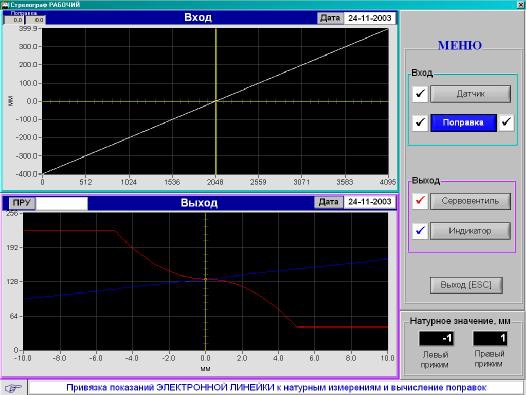Screen dimensions: 526x395
Task: Toggle the checkbox right of the Поправка button
Action: (506, 122)
